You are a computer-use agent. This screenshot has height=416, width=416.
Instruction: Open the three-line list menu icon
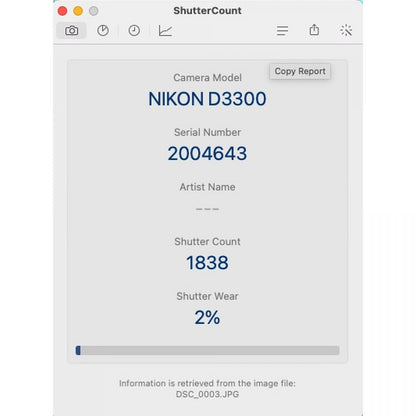[x=282, y=31]
